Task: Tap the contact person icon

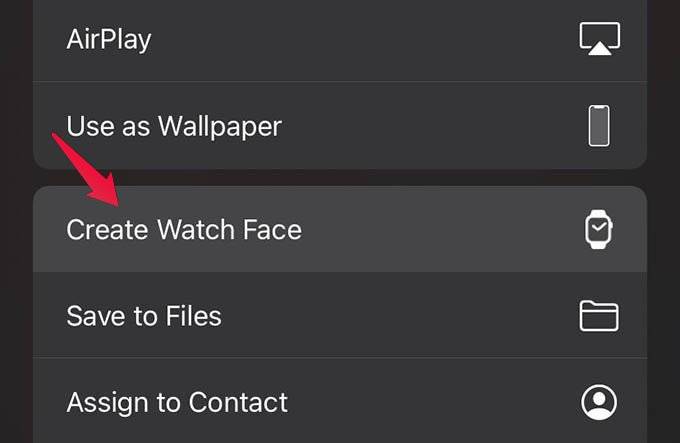Action: tap(599, 402)
